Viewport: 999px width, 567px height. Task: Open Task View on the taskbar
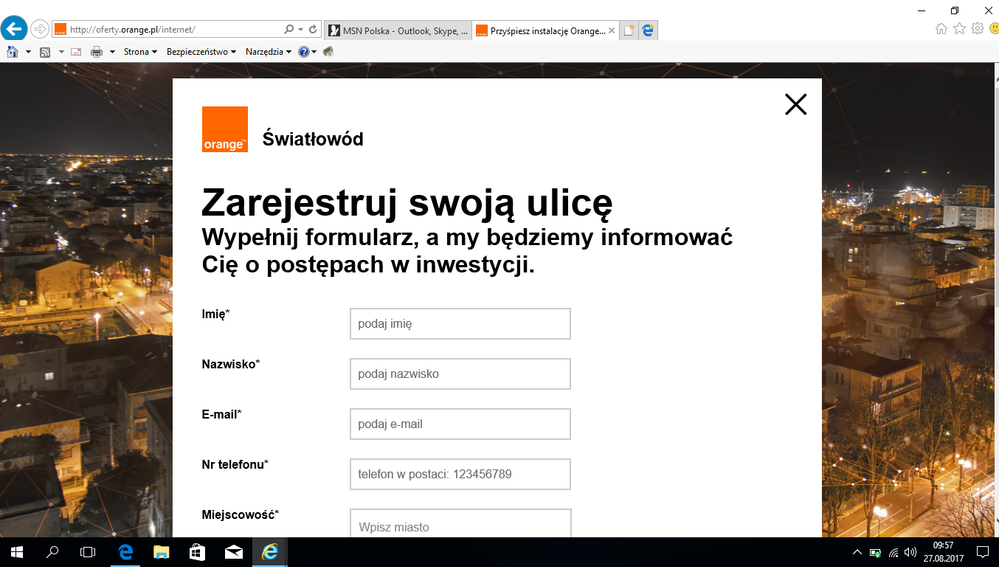(87, 552)
